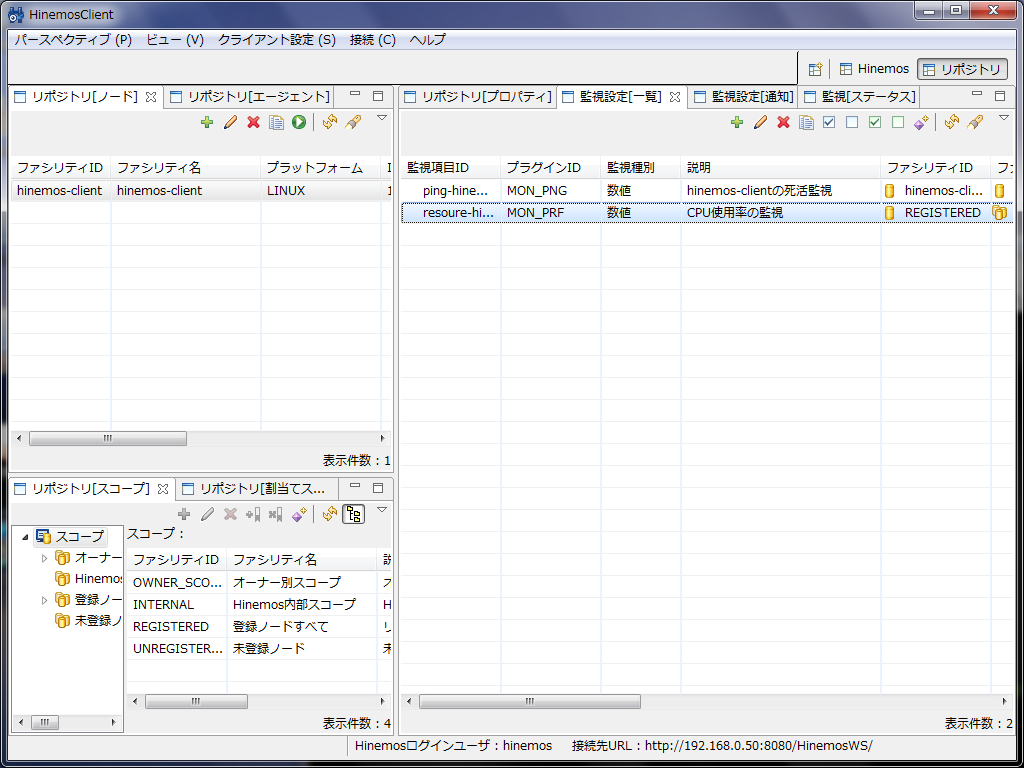Click unassign node icon in scope view toolbar

pos(276,515)
